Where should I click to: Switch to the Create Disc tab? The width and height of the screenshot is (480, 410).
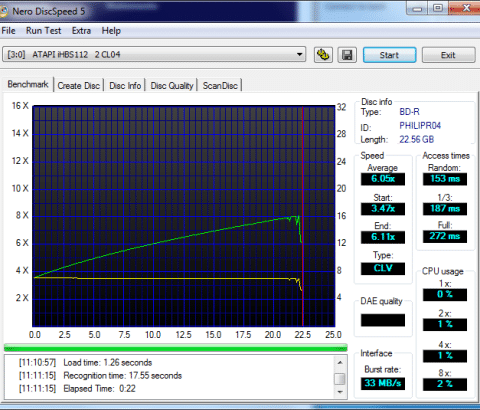(x=79, y=86)
